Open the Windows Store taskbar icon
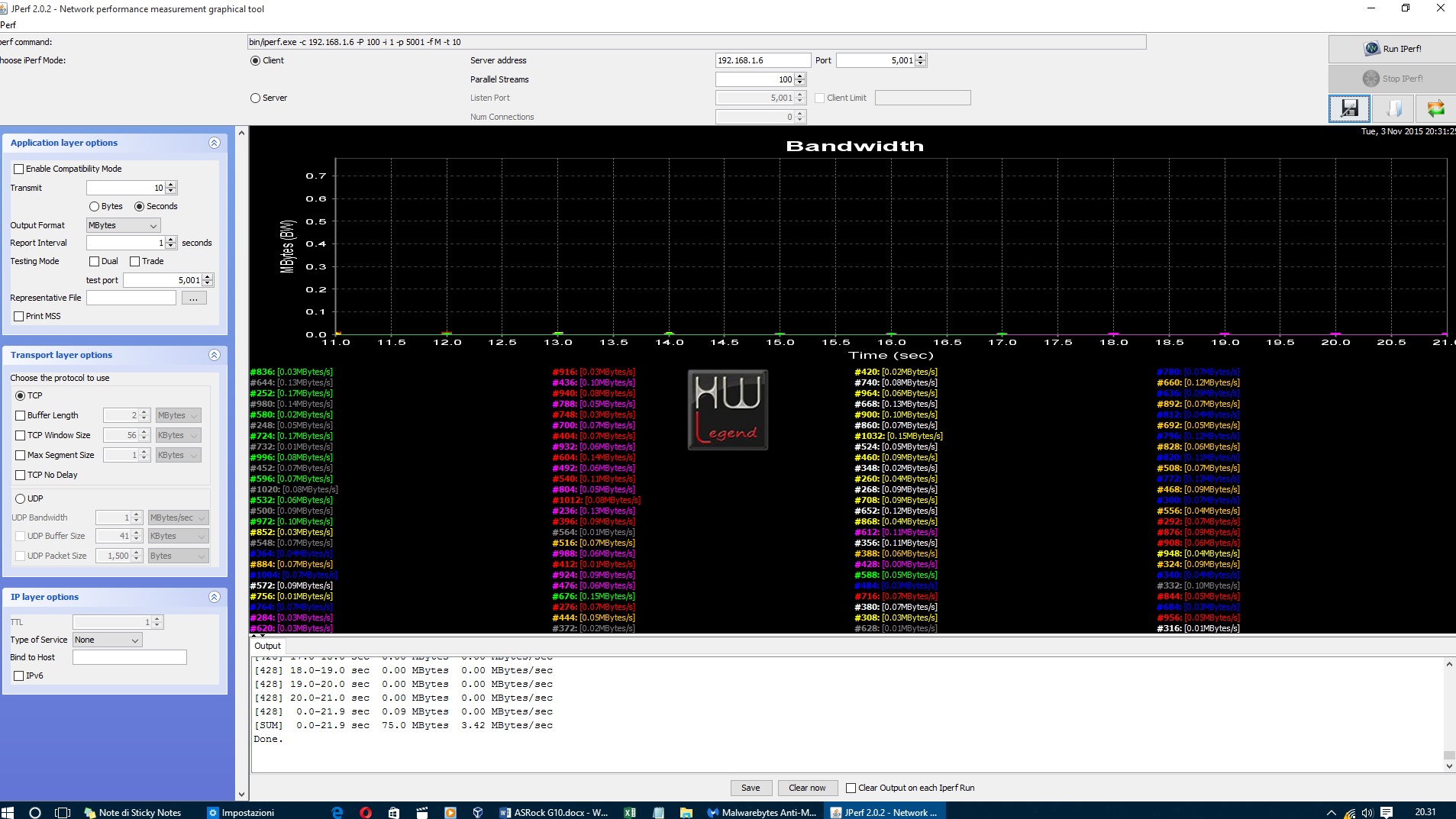This screenshot has height=819, width=1456. point(393,812)
